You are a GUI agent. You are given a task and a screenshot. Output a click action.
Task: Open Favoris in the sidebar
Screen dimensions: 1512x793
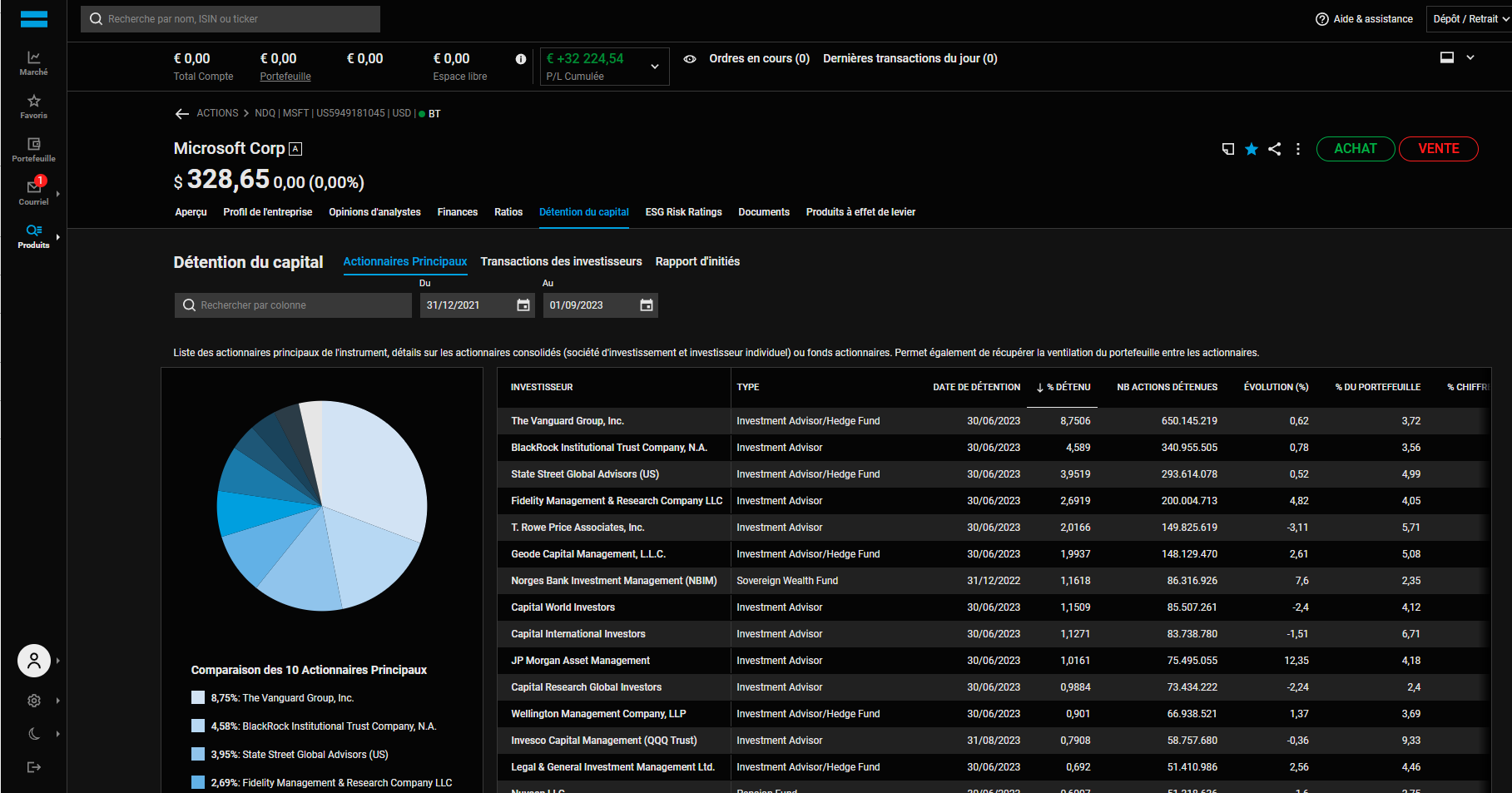[x=34, y=106]
